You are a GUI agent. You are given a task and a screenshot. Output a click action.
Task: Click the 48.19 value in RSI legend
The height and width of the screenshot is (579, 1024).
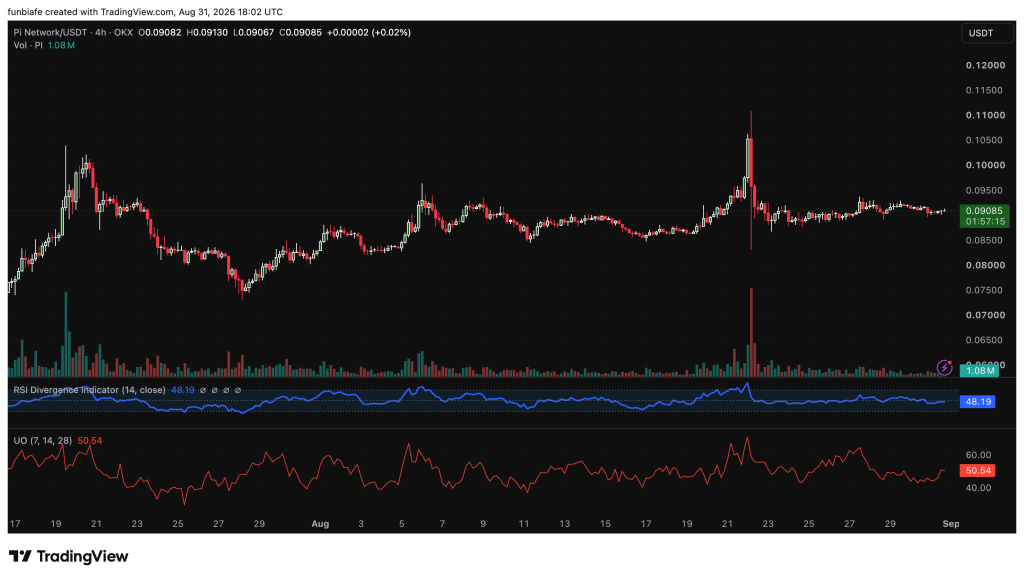point(183,390)
